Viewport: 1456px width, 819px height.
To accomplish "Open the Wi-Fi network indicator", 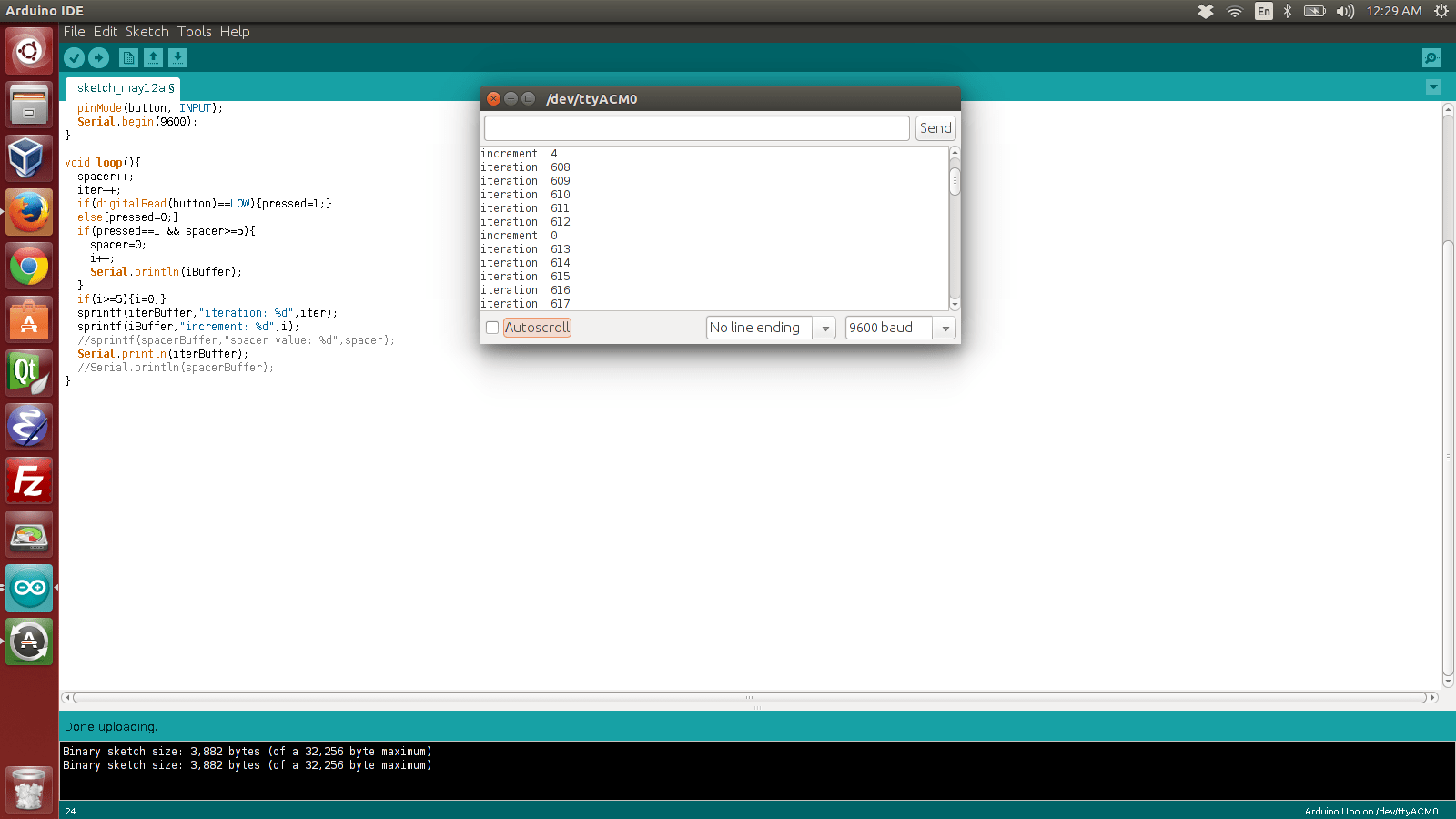I will pos(1235,11).
